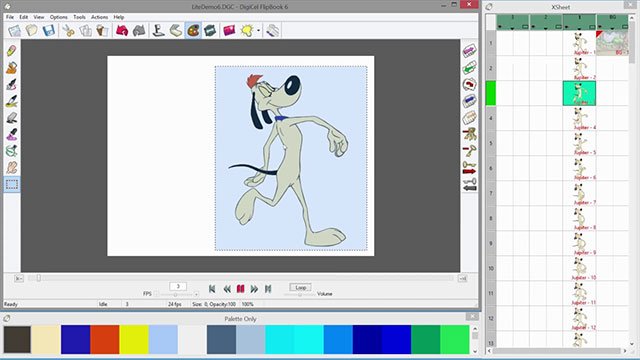
Task: Click the Cut scissors icon
Action: (x=68, y=30)
